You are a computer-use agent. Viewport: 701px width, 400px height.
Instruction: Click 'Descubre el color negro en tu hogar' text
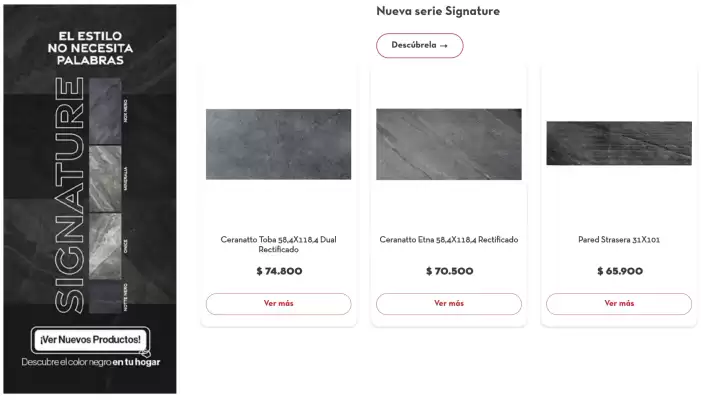click(x=90, y=362)
